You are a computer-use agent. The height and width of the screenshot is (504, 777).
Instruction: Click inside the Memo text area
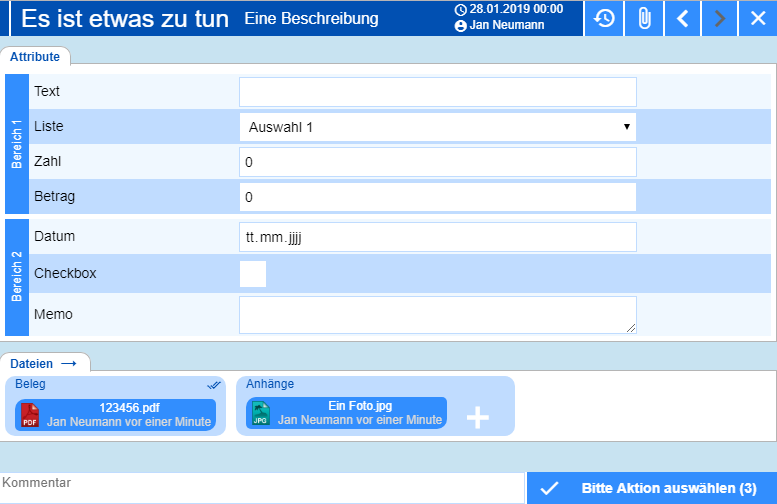tap(438, 315)
